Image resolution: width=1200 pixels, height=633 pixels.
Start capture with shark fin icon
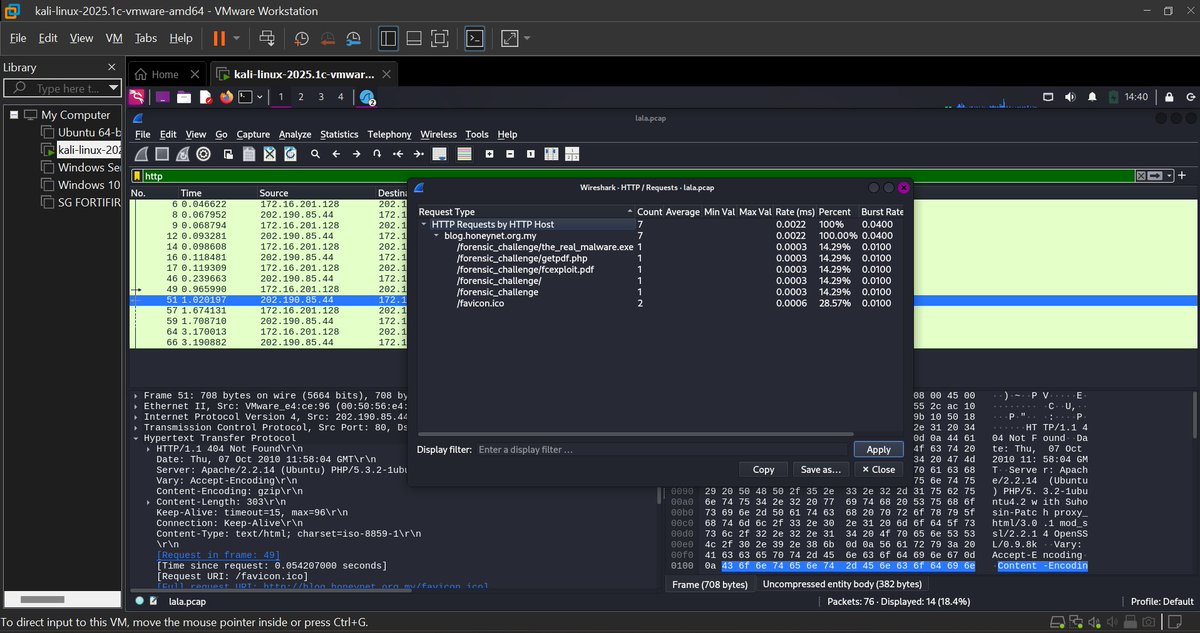tap(142, 154)
